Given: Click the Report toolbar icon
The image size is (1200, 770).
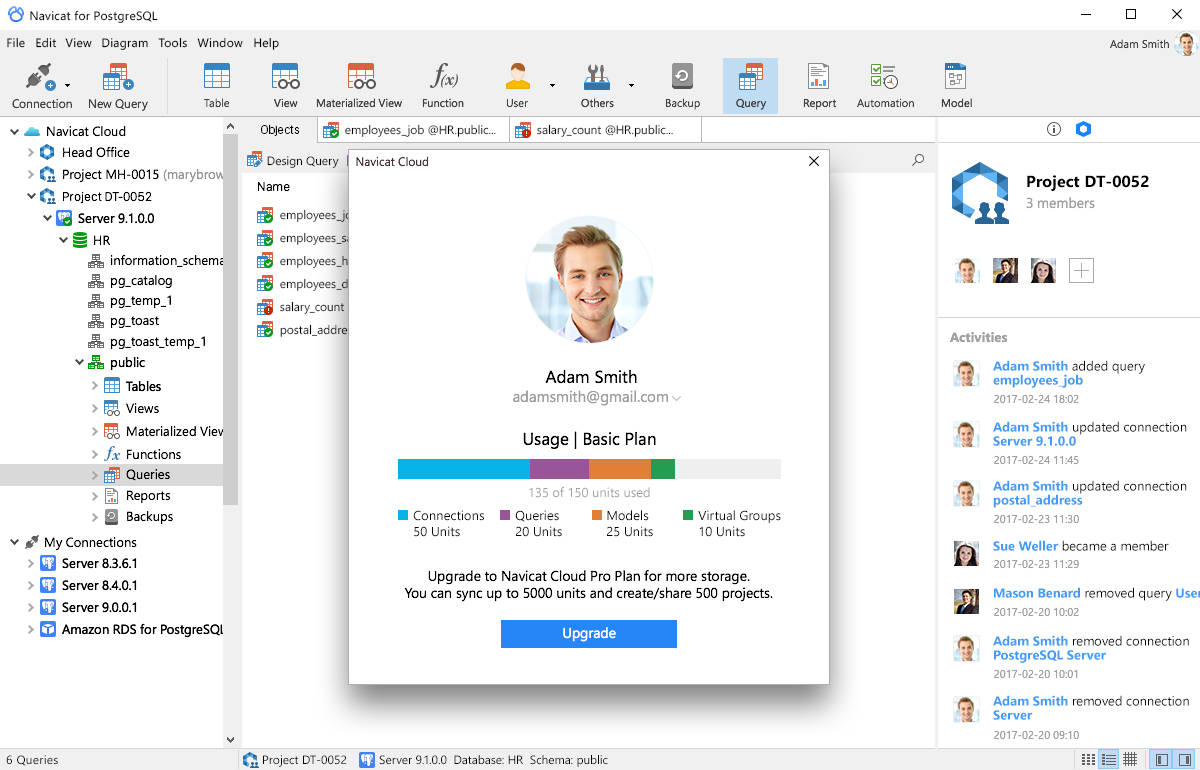Looking at the screenshot, I should point(819,86).
